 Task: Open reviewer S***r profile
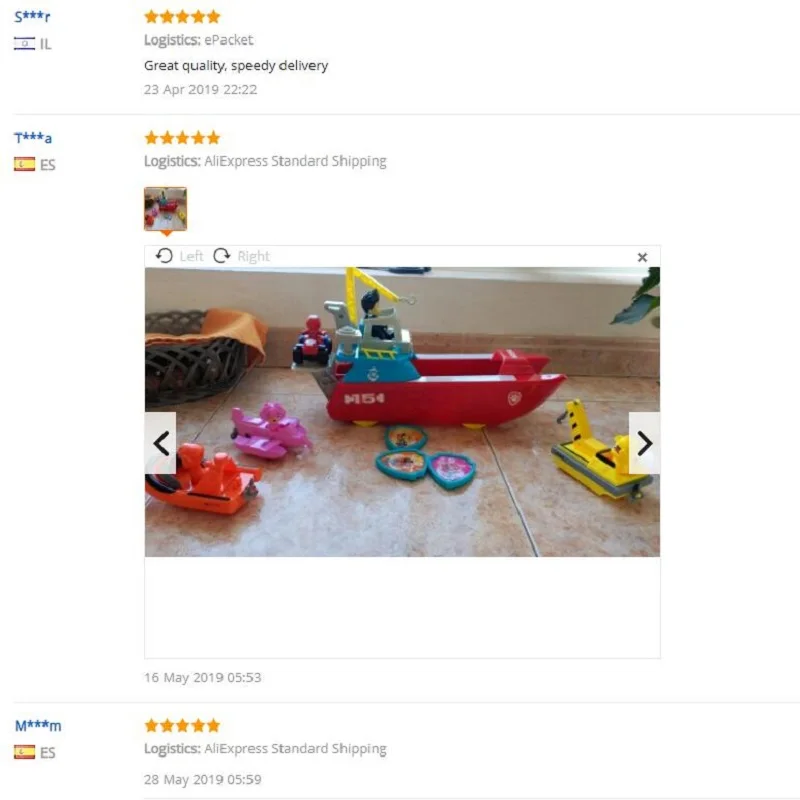coord(32,17)
